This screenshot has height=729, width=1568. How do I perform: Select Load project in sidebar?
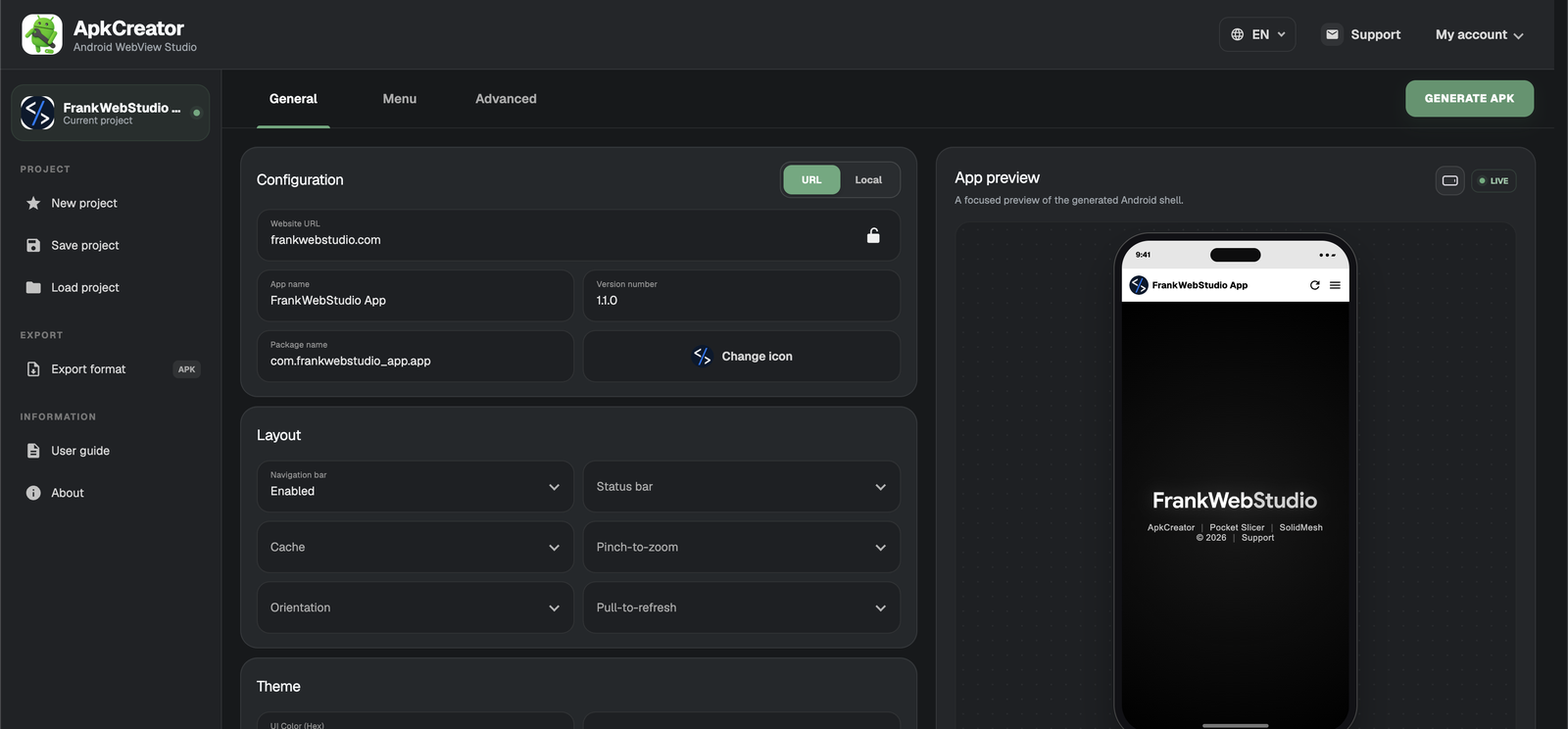(x=111, y=287)
